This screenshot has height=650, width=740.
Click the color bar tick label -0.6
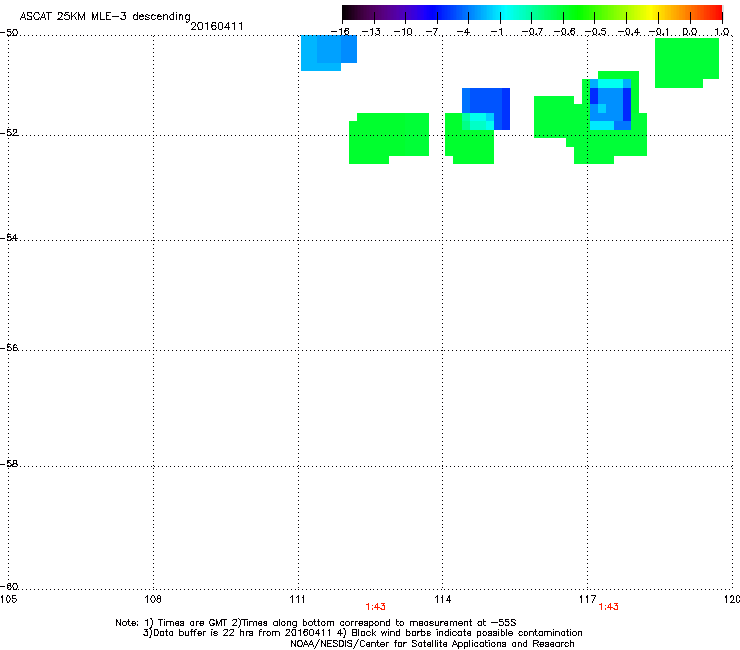click(x=564, y=32)
